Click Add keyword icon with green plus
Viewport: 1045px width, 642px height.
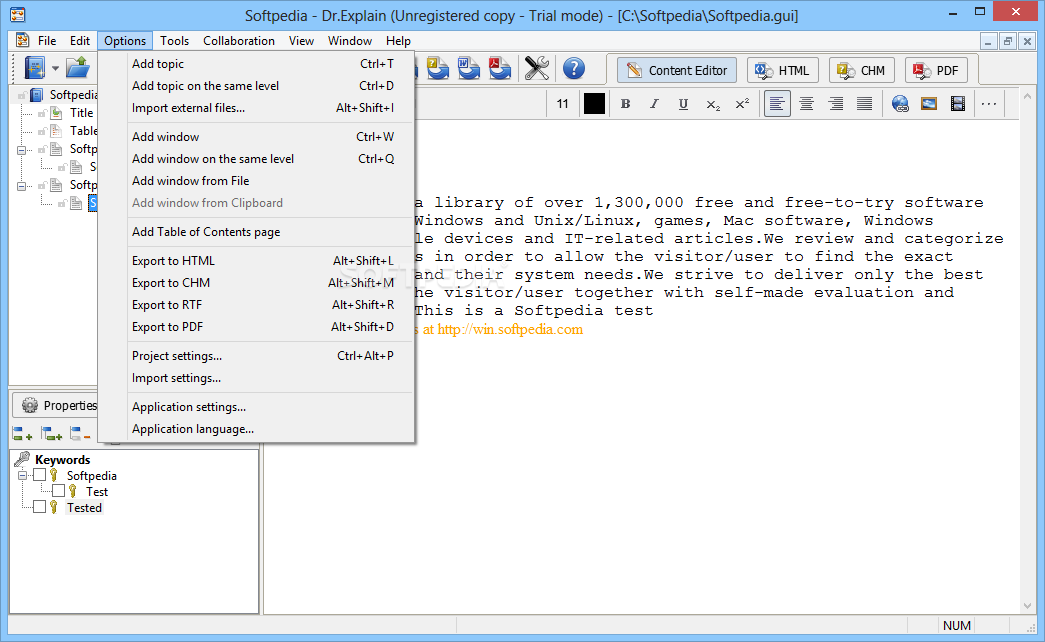pyautogui.click(x=22, y=434)
